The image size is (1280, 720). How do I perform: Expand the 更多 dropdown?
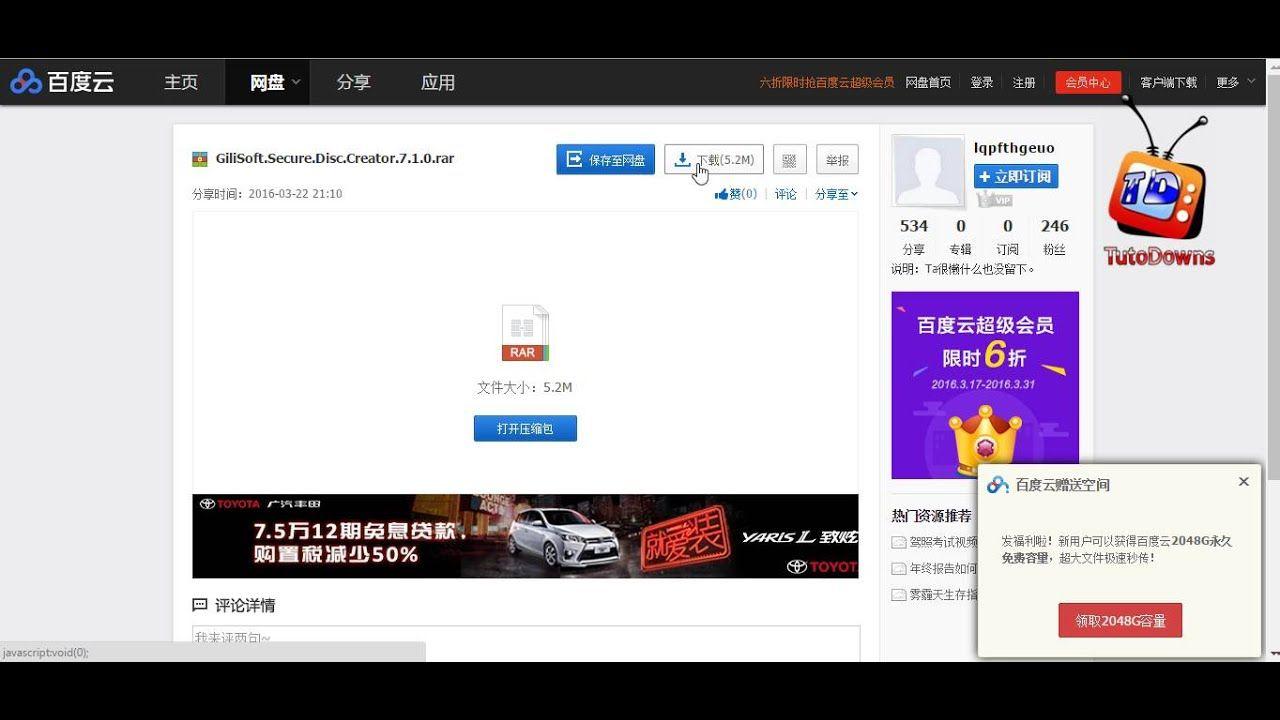pos(1235,82)
